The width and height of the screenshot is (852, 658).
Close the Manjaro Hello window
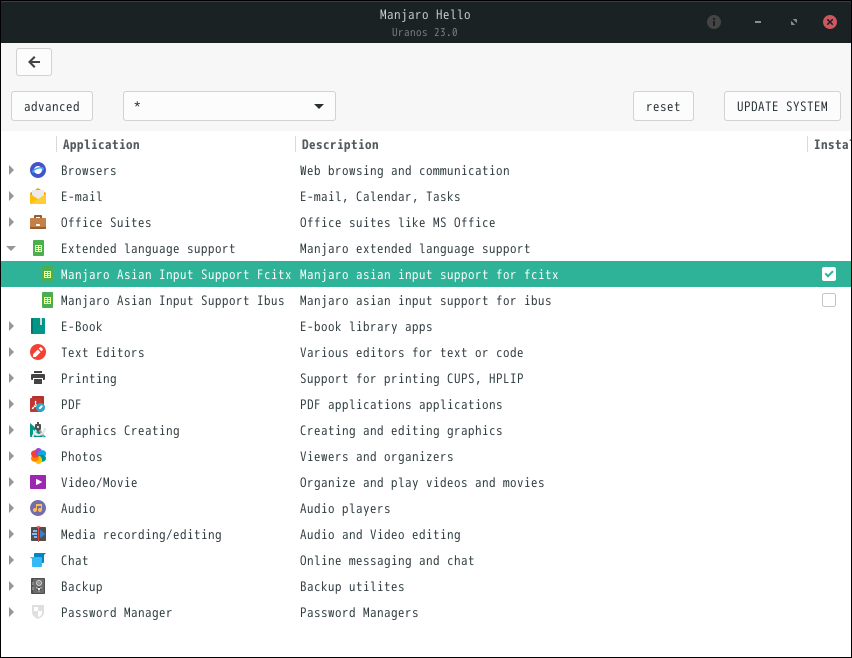pos(830,22)
